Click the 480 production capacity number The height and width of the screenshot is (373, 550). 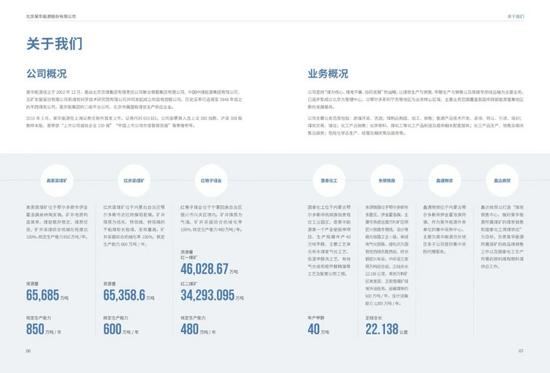[x=189, y=329]
